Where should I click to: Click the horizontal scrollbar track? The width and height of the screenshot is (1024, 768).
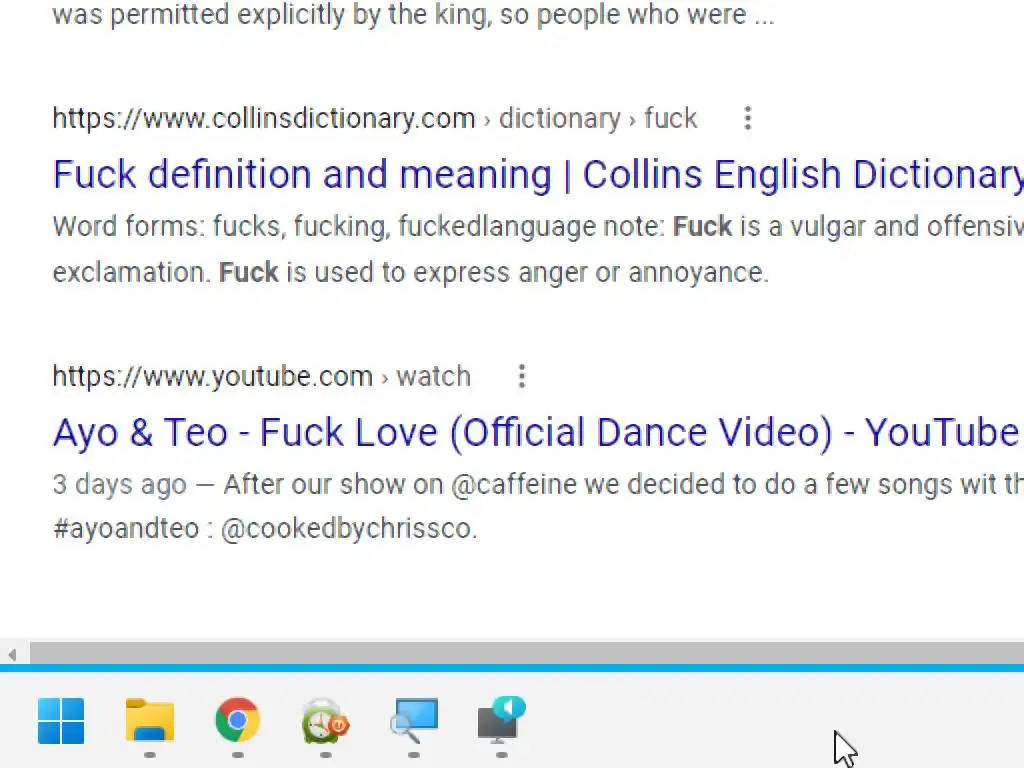point(526,653)
